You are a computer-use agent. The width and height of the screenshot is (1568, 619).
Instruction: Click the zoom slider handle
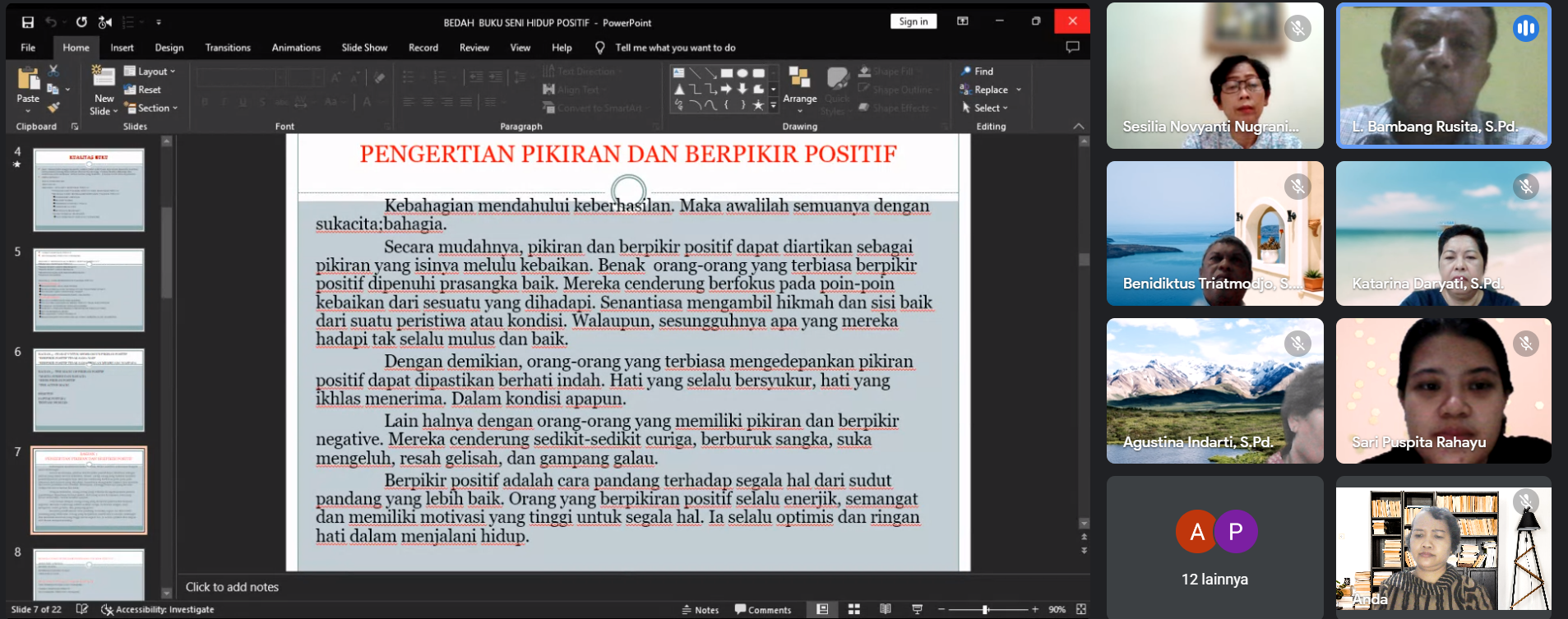(985, 609)
